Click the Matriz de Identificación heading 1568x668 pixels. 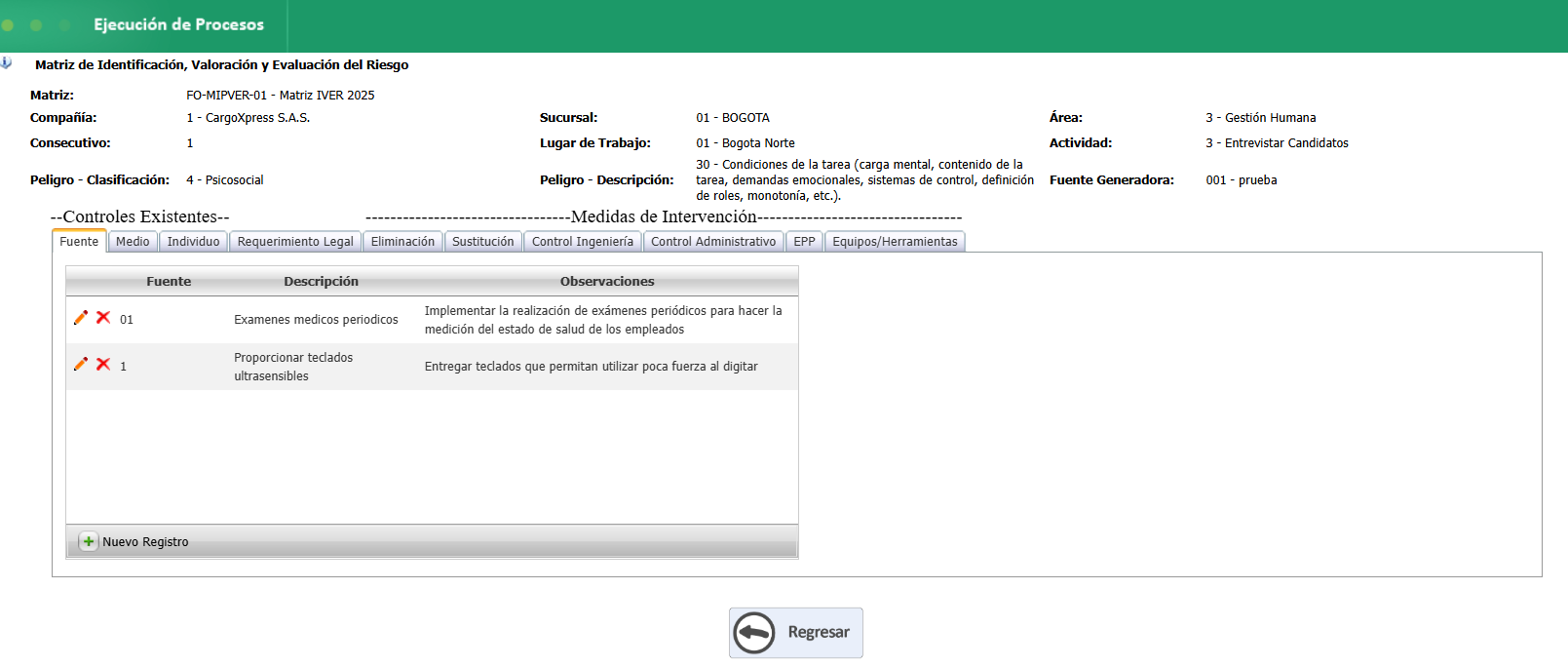pyautogui.click(x=222, y=65)
